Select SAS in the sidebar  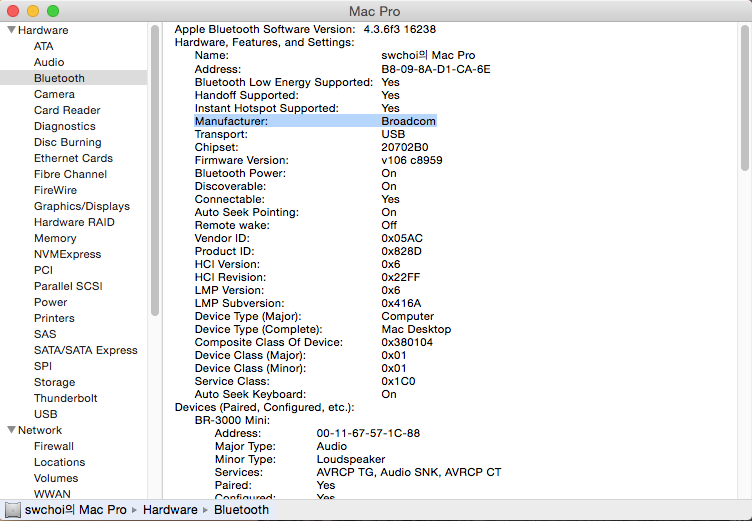(45, 334)
